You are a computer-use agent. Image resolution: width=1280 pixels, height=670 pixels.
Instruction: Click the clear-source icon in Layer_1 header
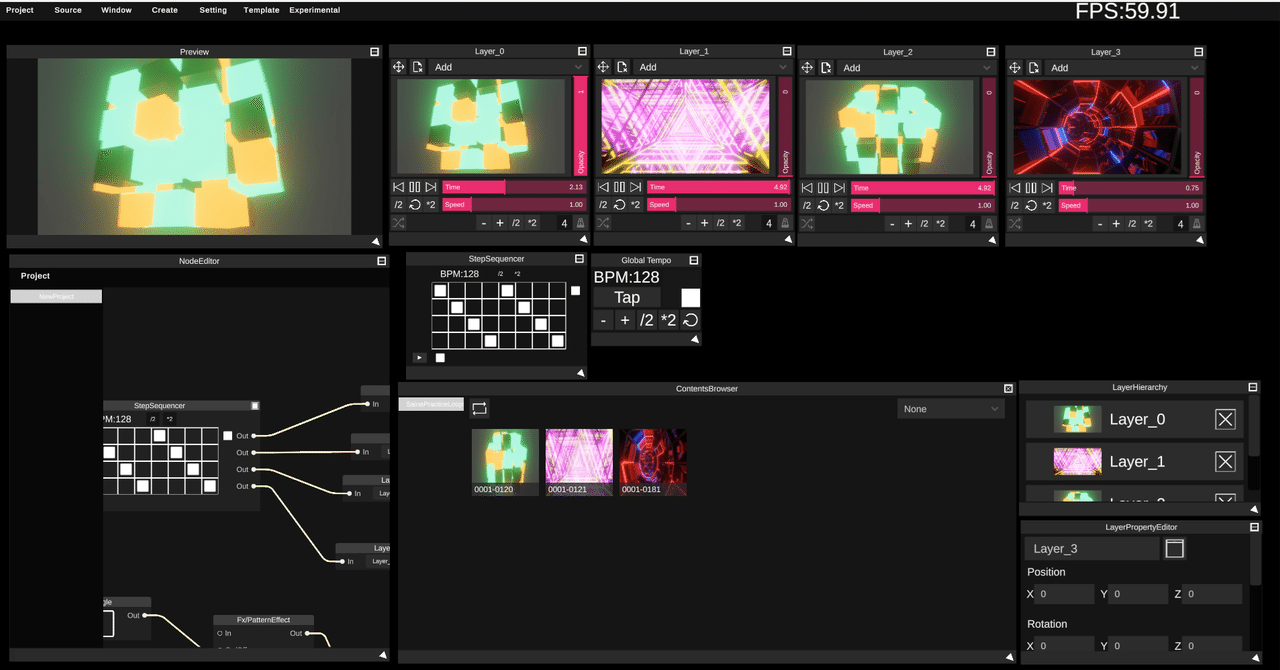click(x=622, y=67)
